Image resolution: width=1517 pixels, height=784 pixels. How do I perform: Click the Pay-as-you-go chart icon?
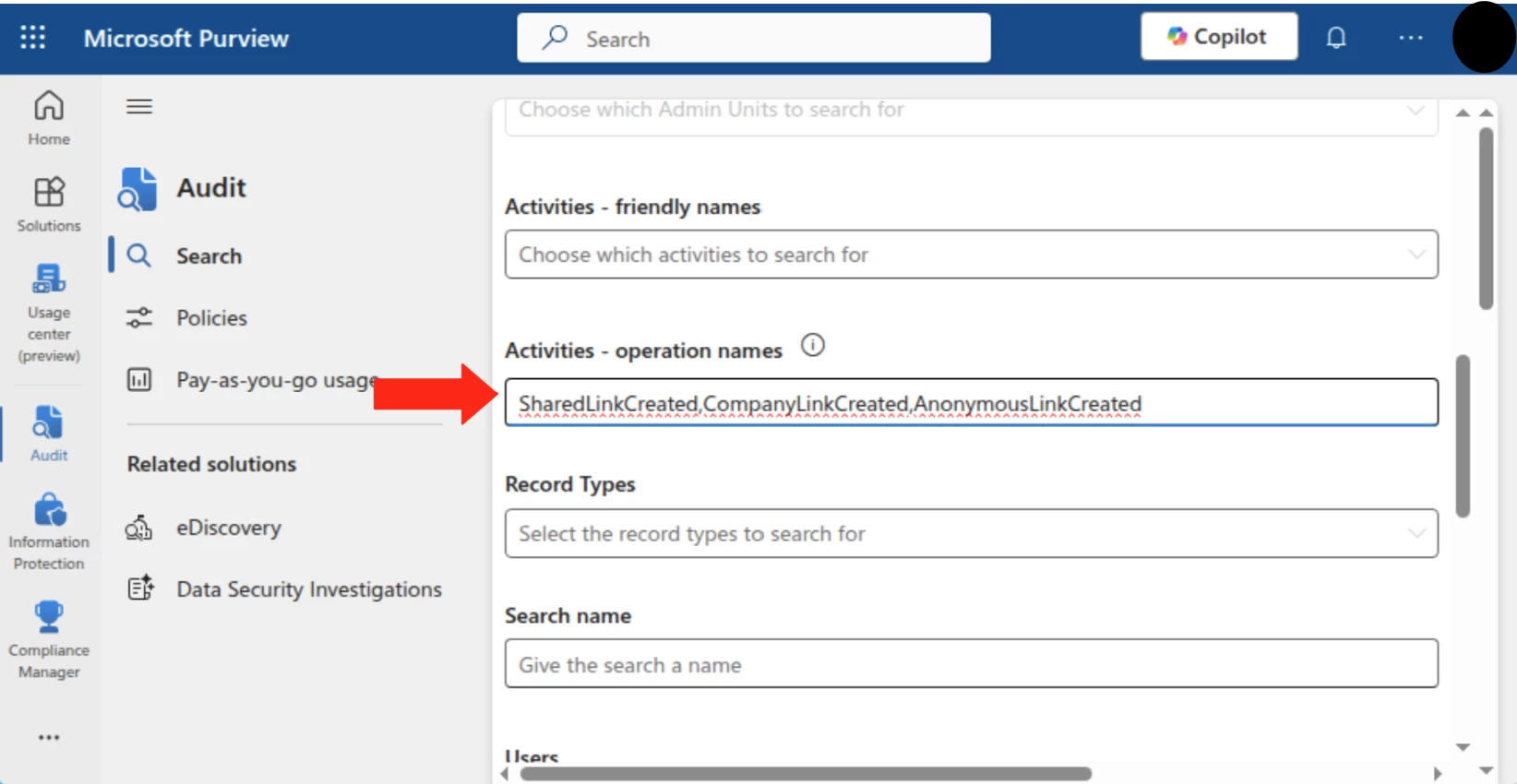(139, 380)
